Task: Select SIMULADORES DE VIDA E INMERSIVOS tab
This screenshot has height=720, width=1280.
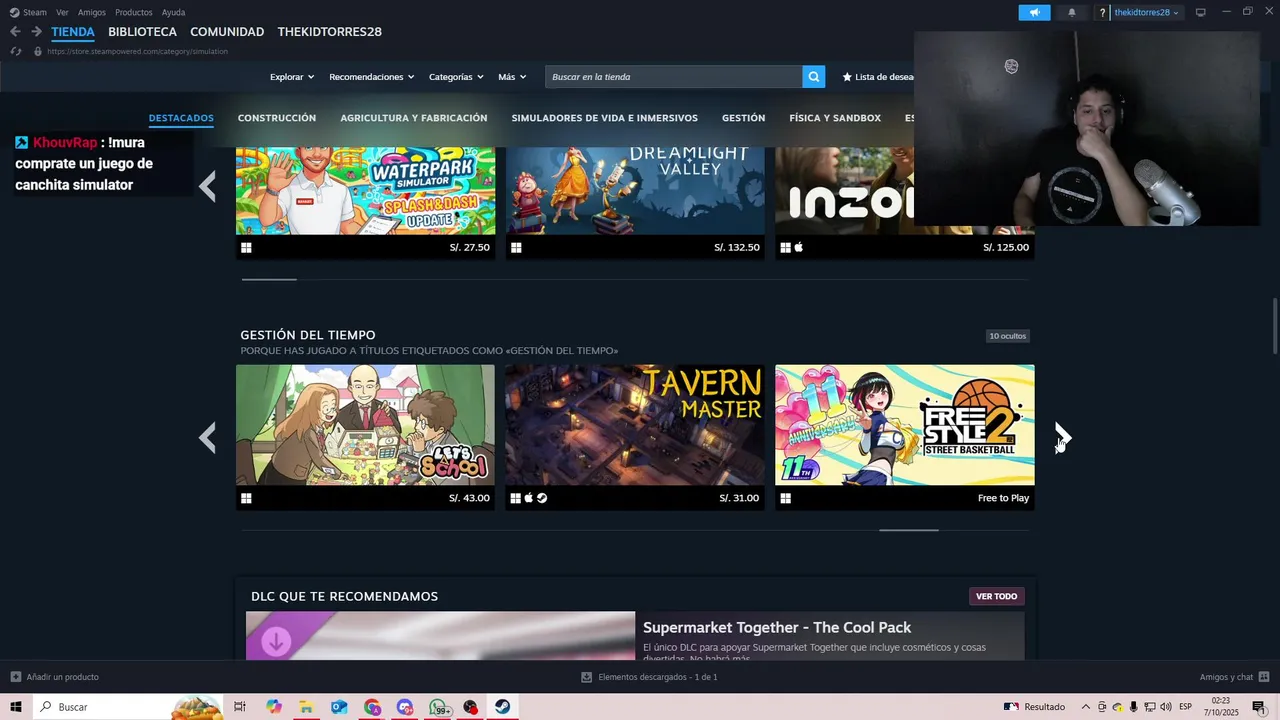Action: [x=605, y=118]
